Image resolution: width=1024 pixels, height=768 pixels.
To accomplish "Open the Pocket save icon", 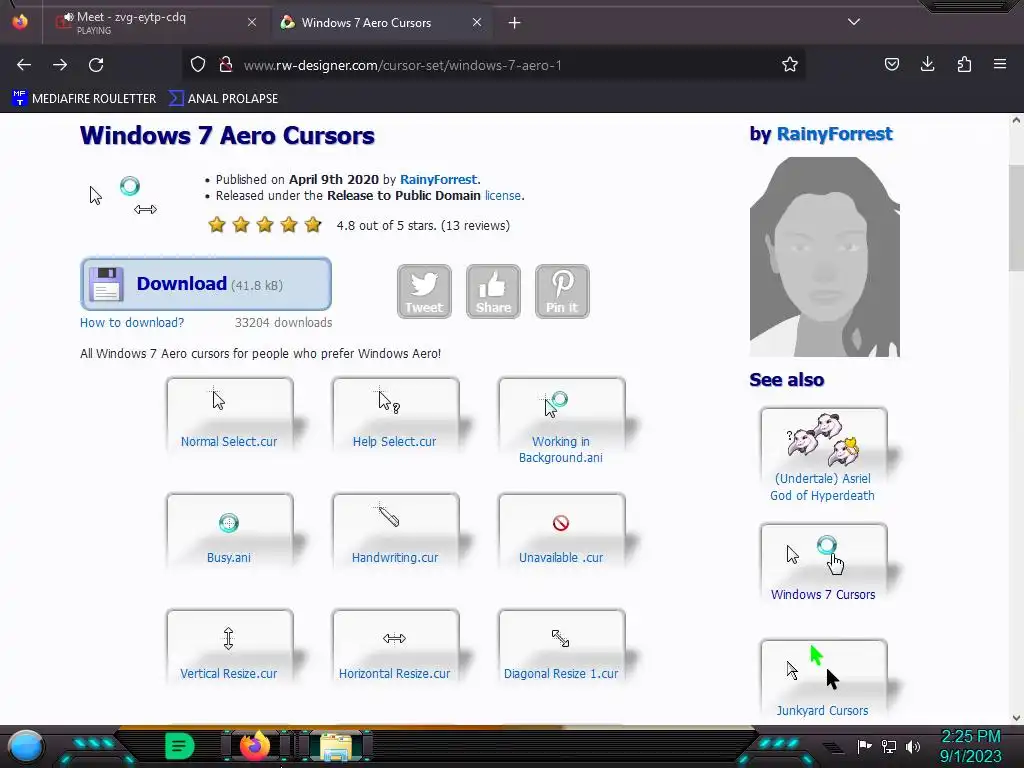I will click(x=891, y=65).
